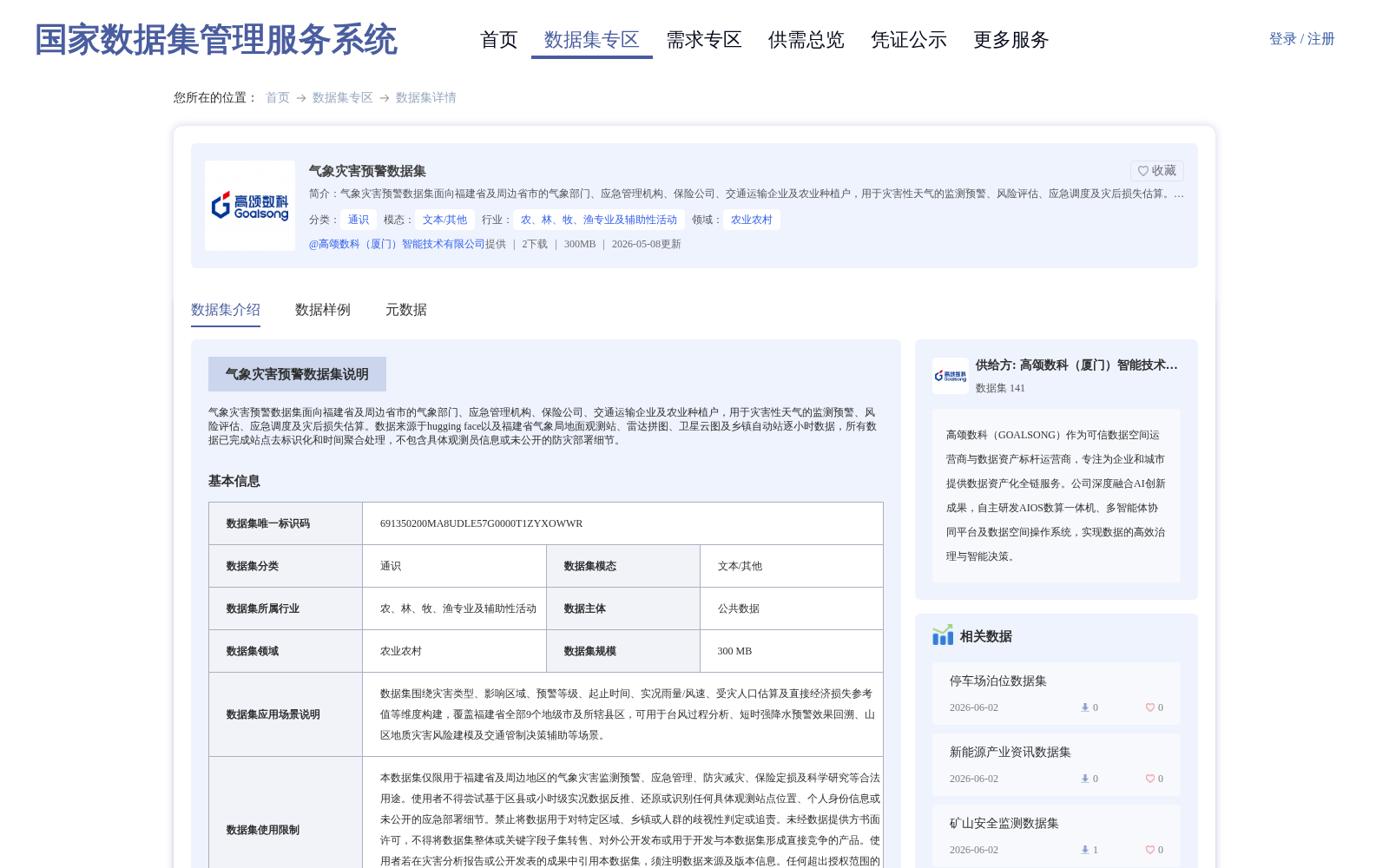Click 数据集 141 count text
The height and width of the screenshot is (868, 1389).
[1000, 388]
